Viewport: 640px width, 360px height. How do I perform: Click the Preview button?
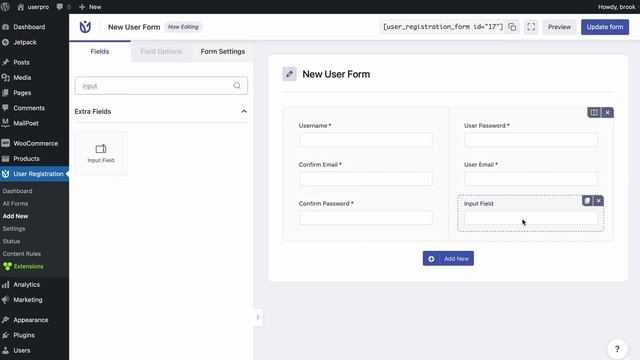(559, 27)
